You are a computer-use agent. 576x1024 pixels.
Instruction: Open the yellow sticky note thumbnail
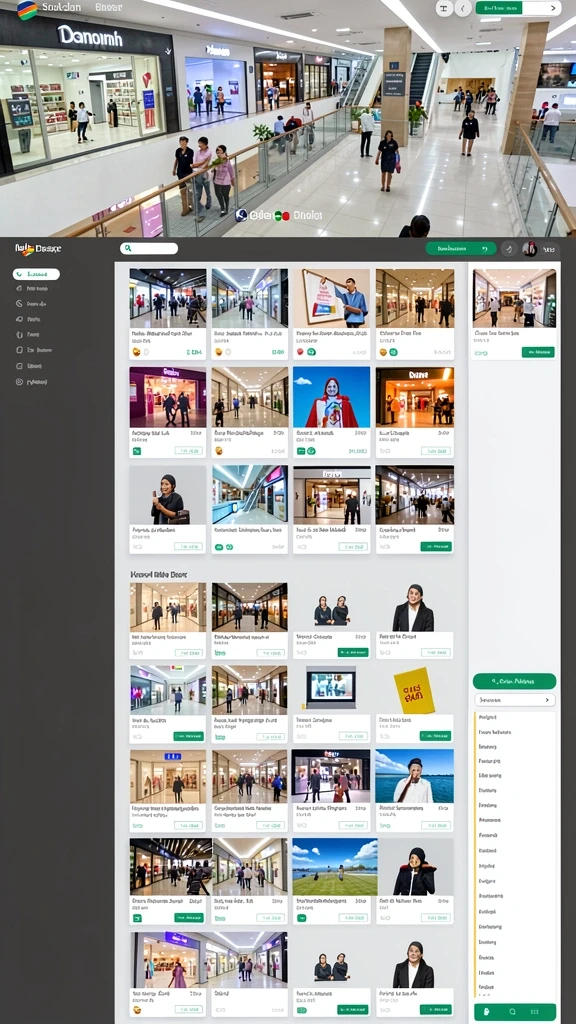tap(414, 690)
